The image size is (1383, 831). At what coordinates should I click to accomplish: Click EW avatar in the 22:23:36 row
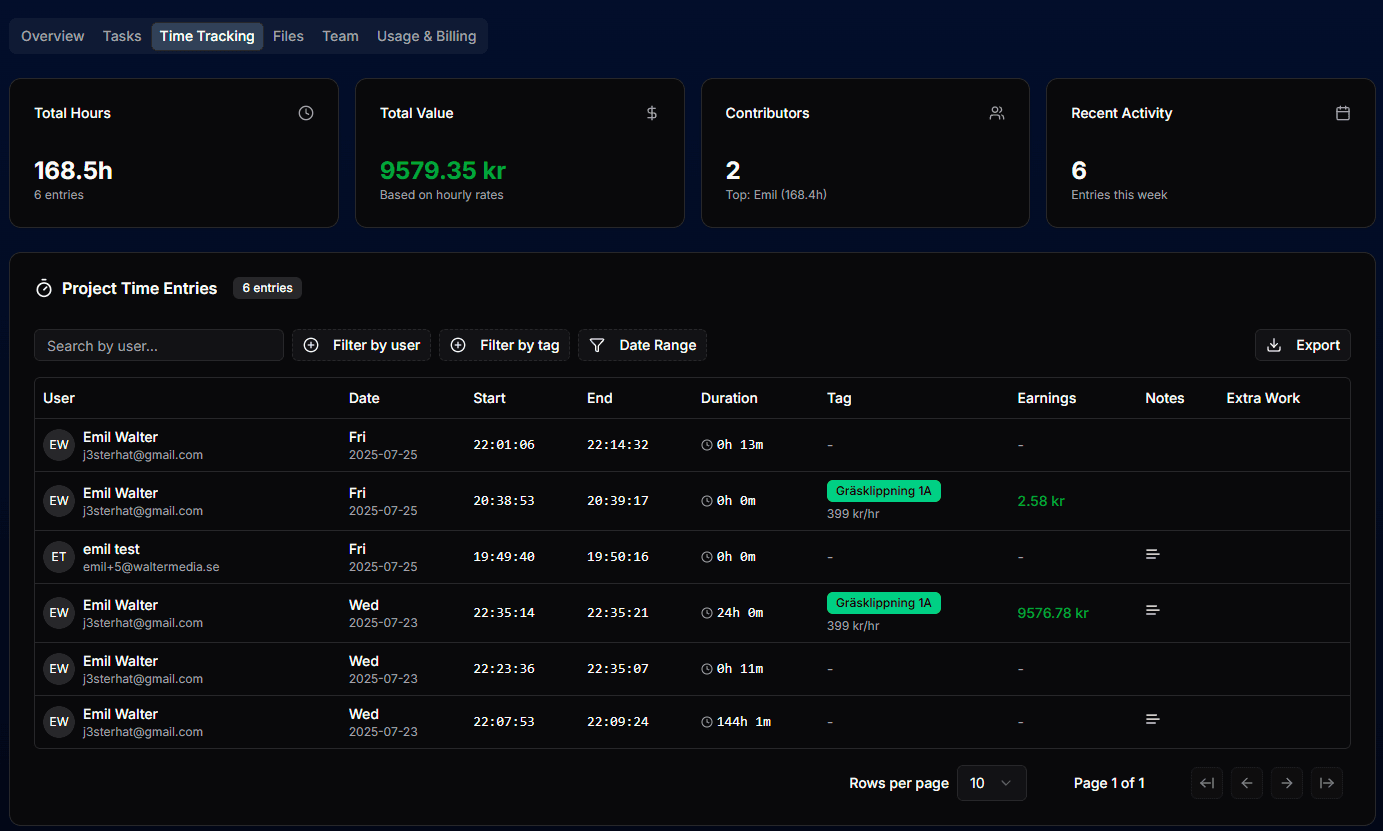tap(59, 669)
